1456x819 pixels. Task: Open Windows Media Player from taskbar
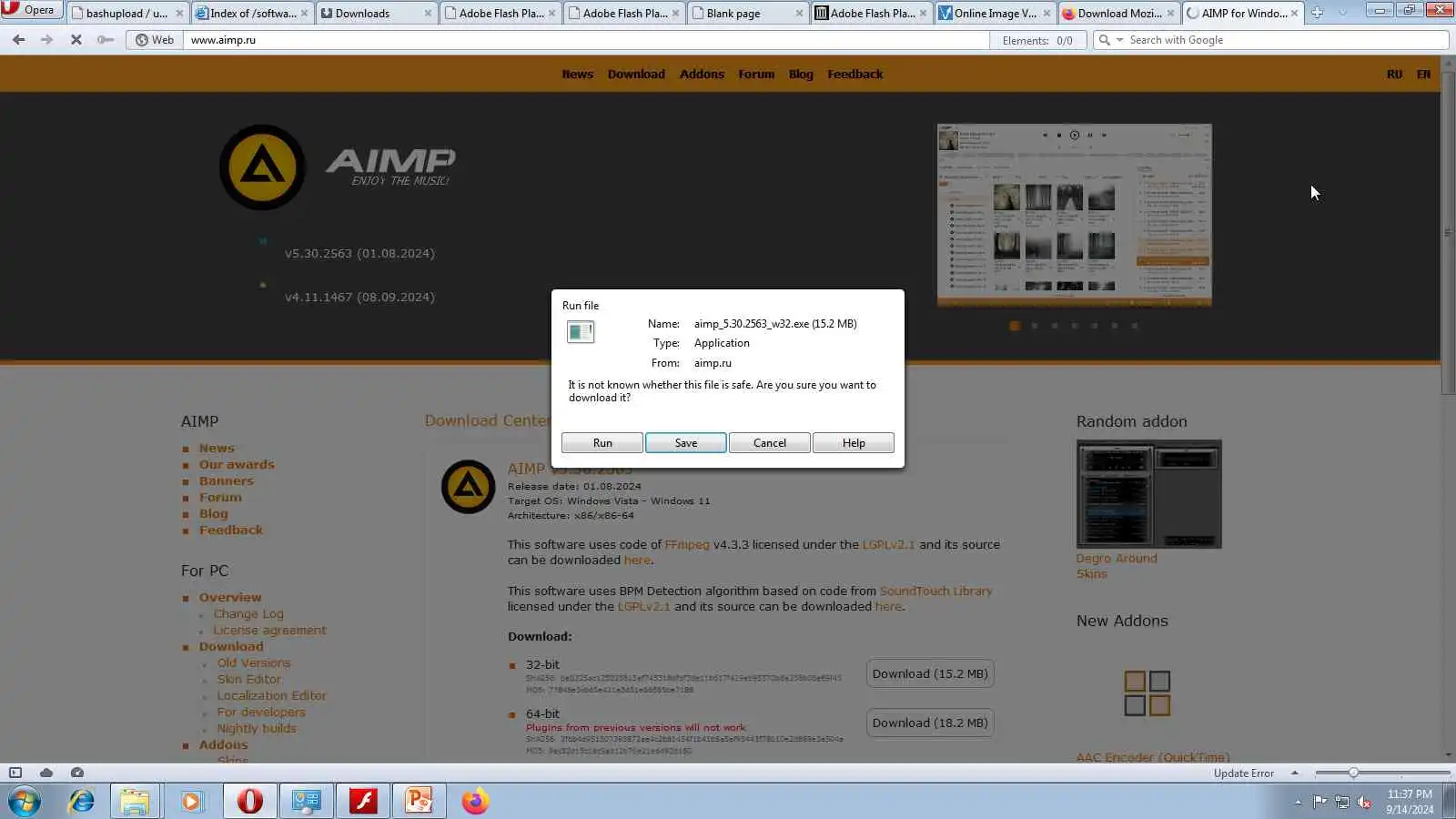191,802
